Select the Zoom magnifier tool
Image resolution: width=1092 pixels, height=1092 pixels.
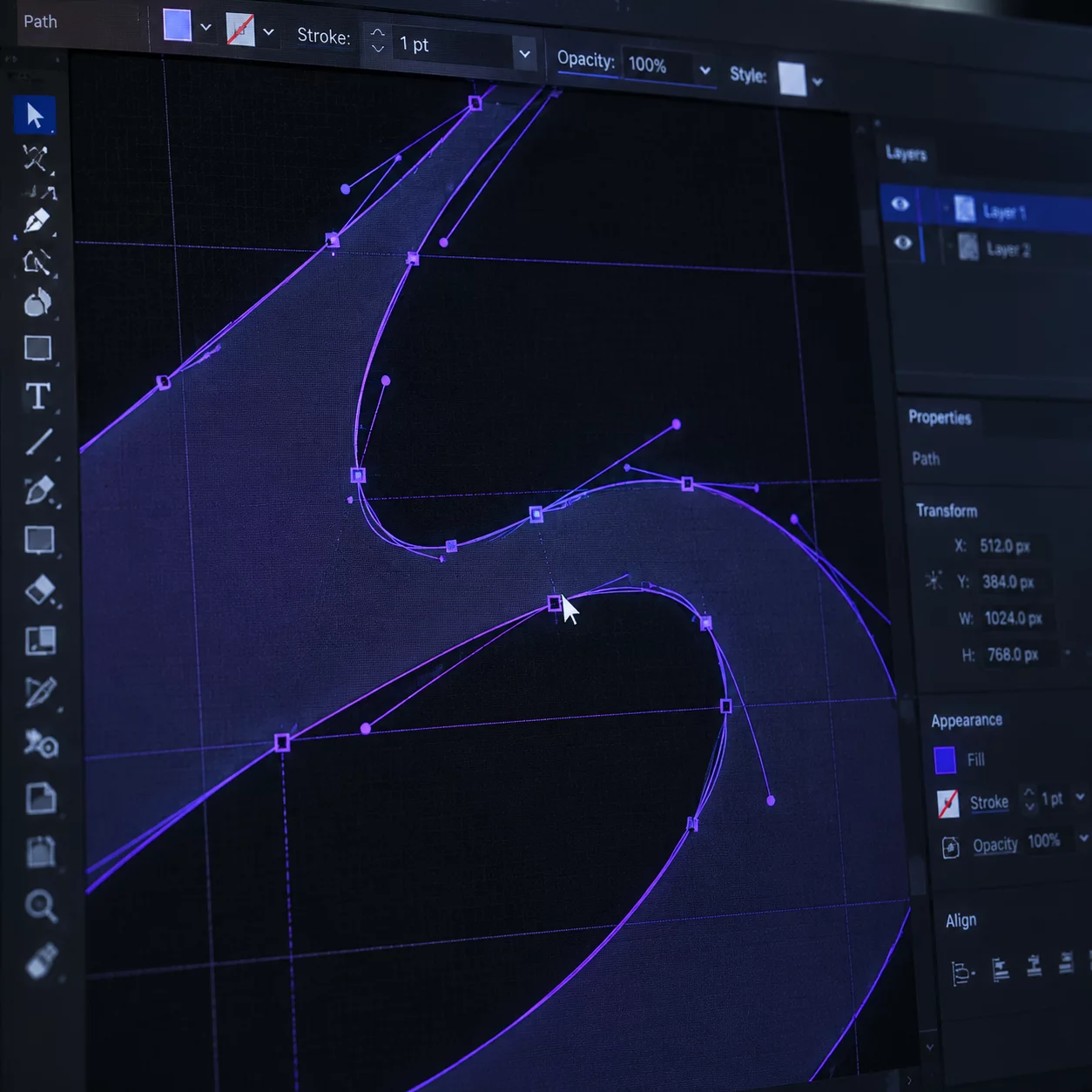[x=41, y=906]
